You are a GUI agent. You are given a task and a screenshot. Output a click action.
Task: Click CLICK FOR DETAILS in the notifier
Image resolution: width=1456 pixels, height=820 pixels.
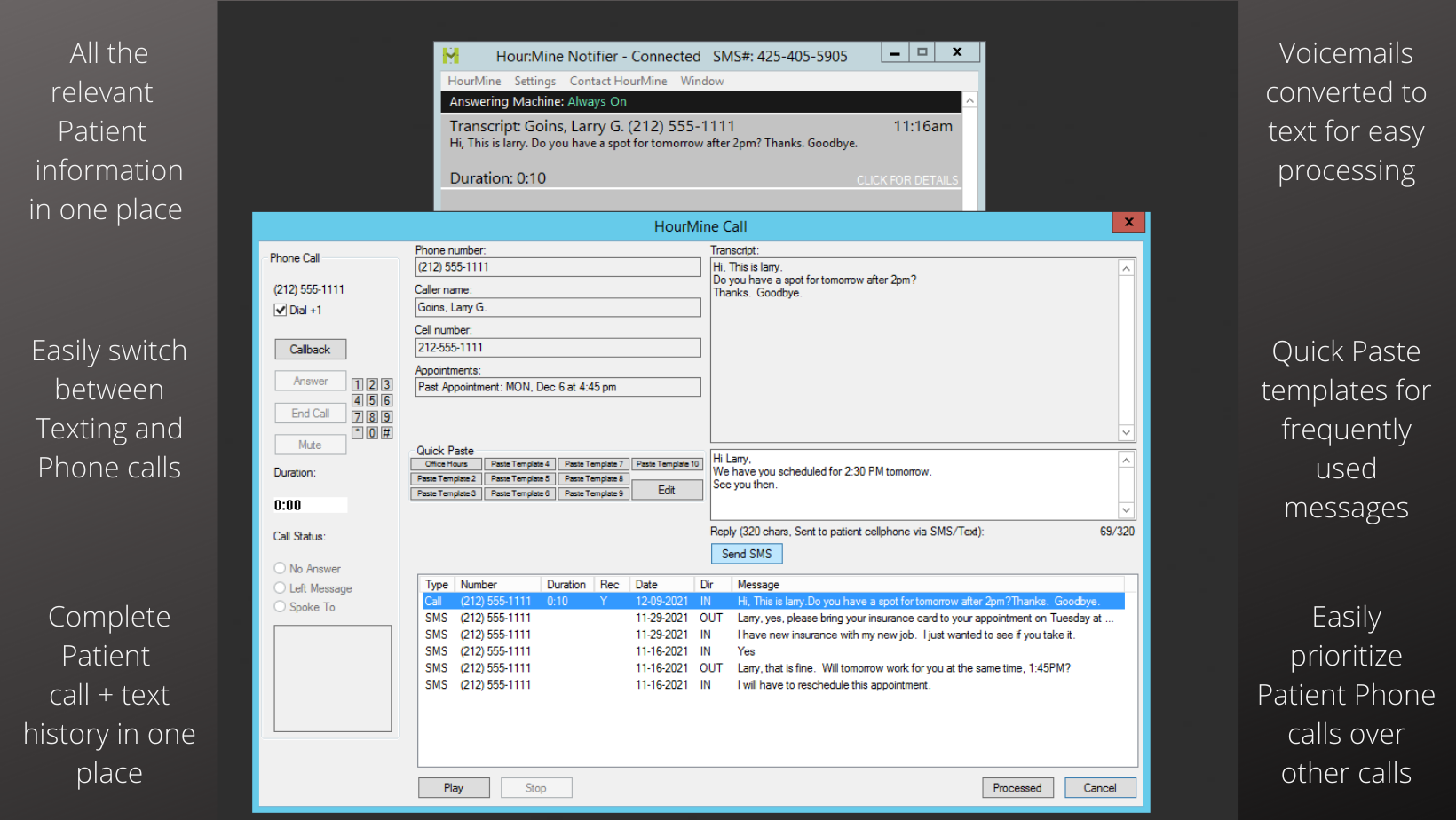click(907, 180)
